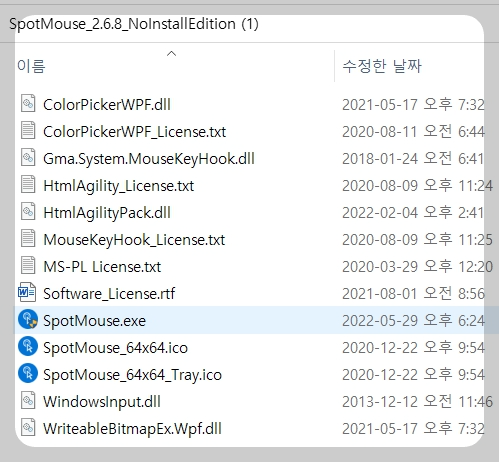Select the file name ColorPickerWPF.dll
Image resolution: width=499 pixels, height=462 pixels.
click(x=107, y=105)
